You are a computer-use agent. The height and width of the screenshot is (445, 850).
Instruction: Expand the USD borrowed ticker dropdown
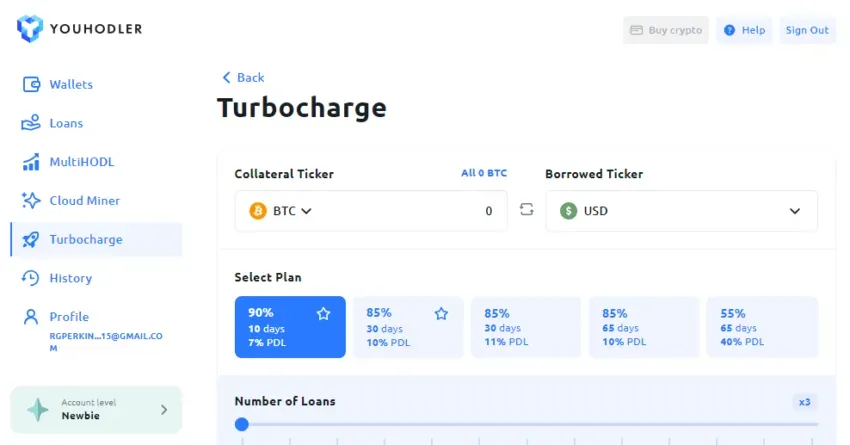click(794, 211)
